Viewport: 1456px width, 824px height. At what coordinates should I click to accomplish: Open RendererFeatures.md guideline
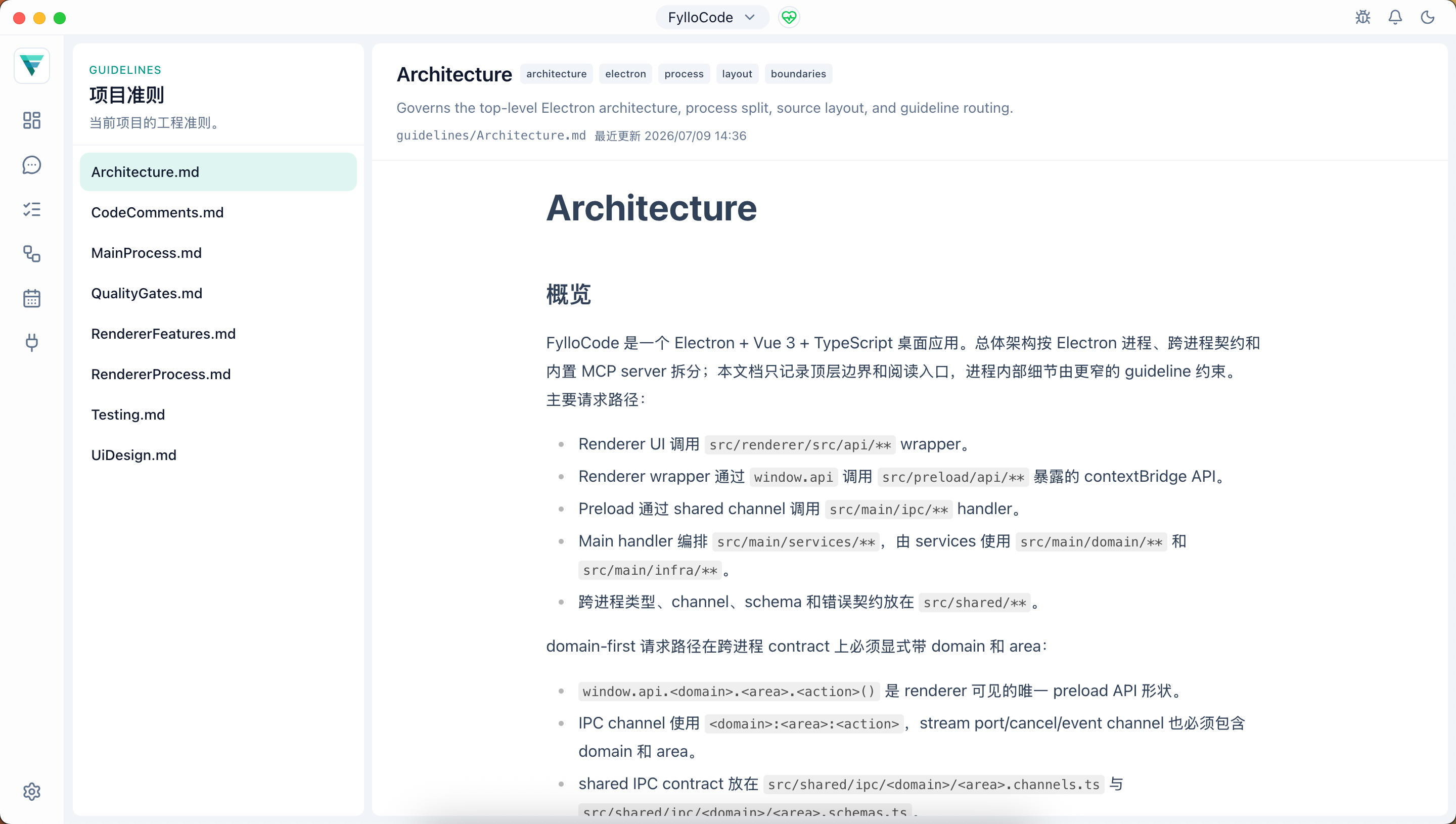click(x=218, y=334)
